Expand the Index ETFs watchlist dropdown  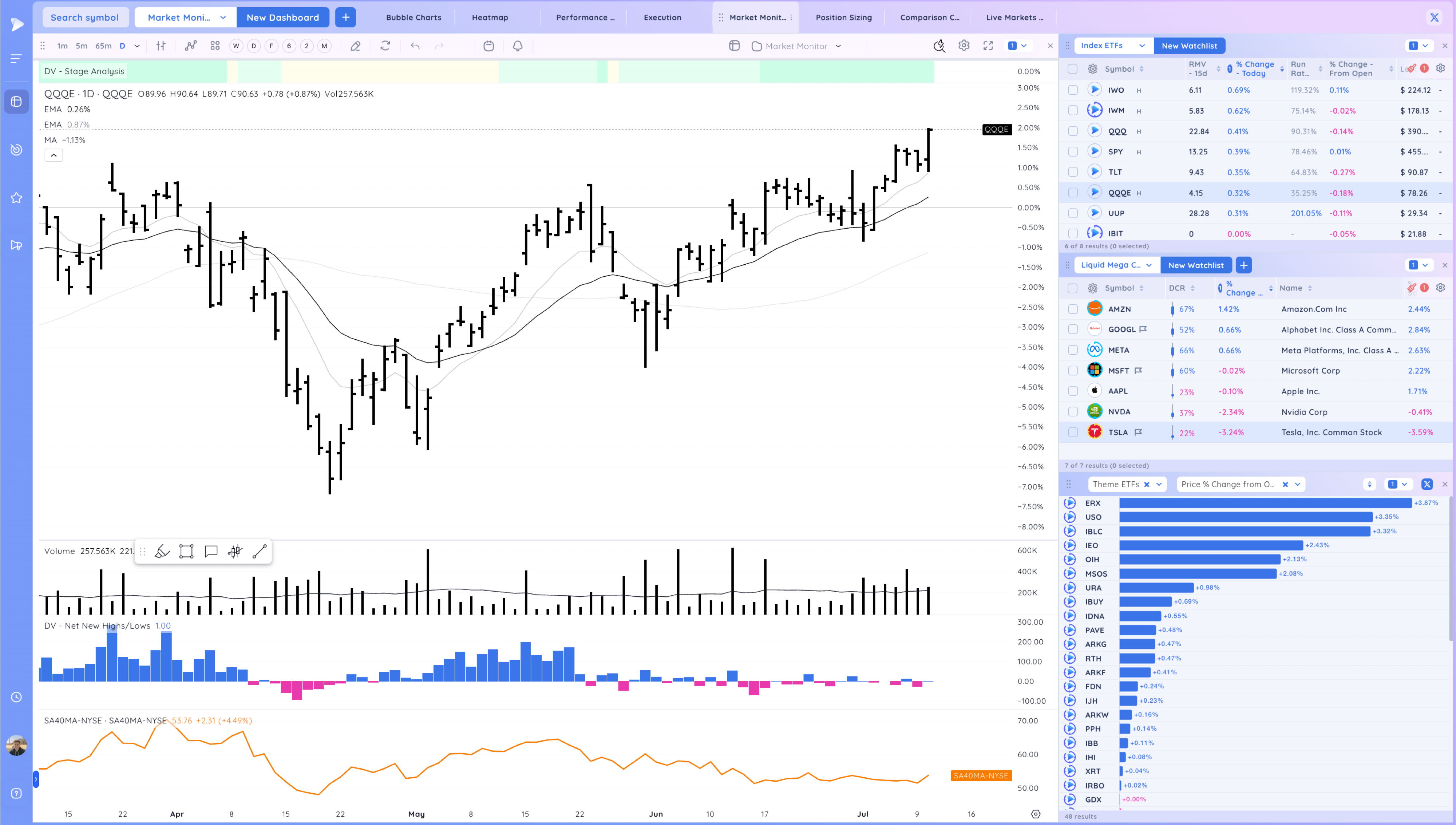click(x=1142, y=46)
